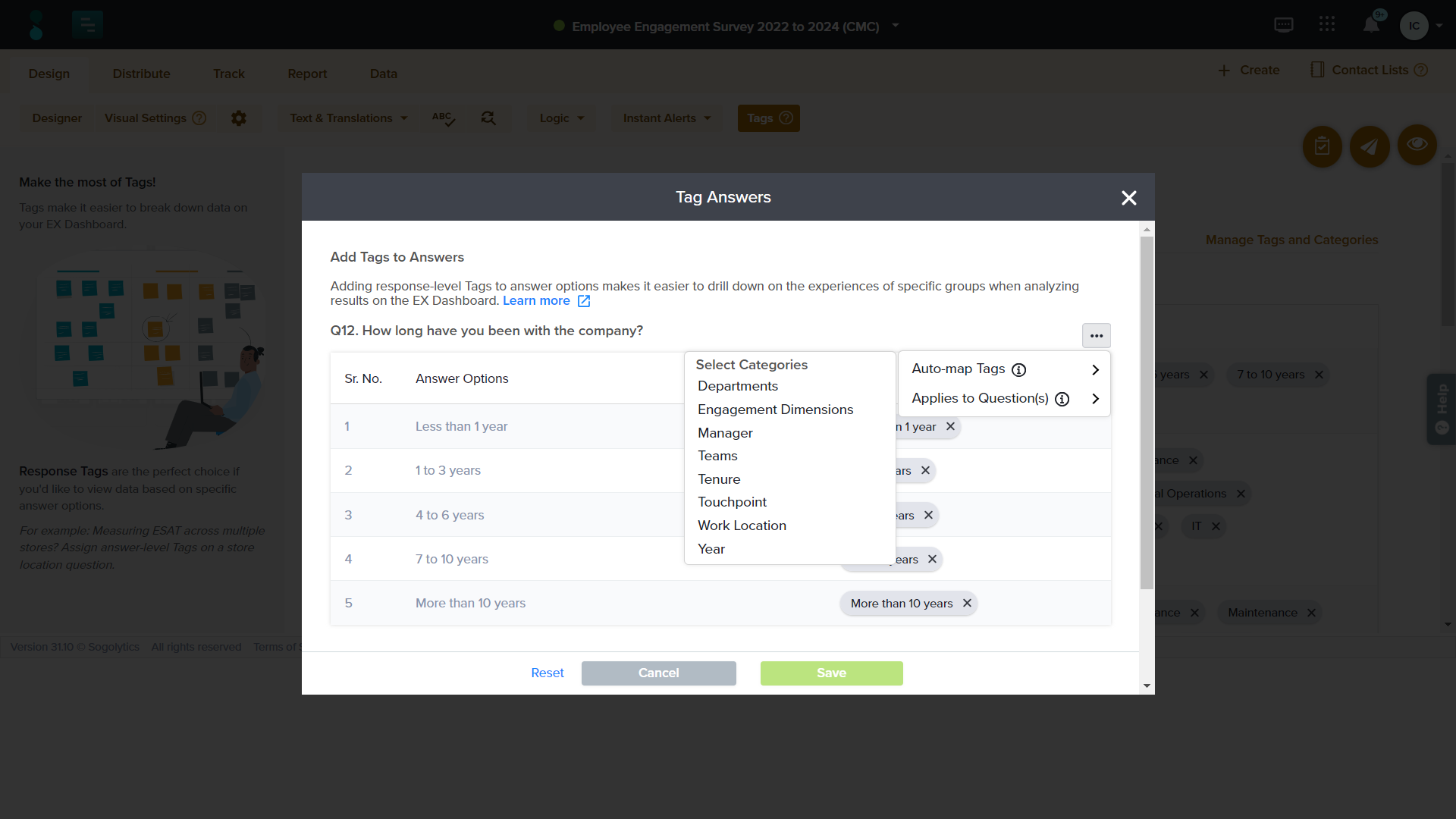This screenshot has width=1456, height=819.
Task: Close the Tag Answers dialog
Action: tap(1128, 198)
